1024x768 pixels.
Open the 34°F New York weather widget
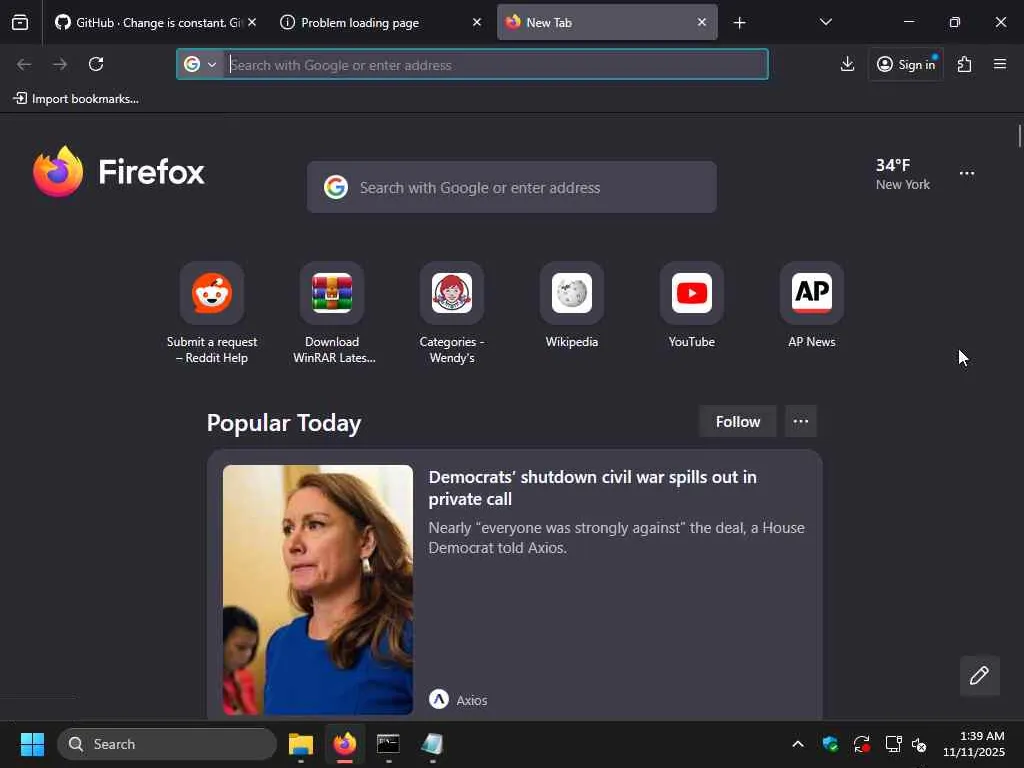tap(903, 174)
